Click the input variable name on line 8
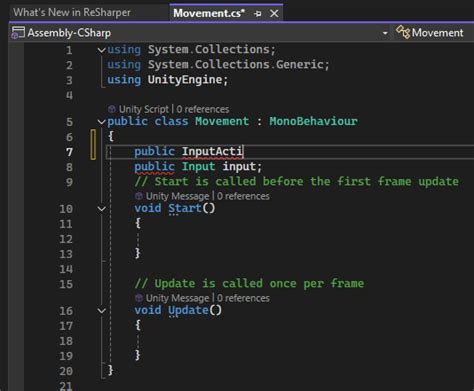The image size is (474, 391). pyautogui.click(x=239, y=166)
